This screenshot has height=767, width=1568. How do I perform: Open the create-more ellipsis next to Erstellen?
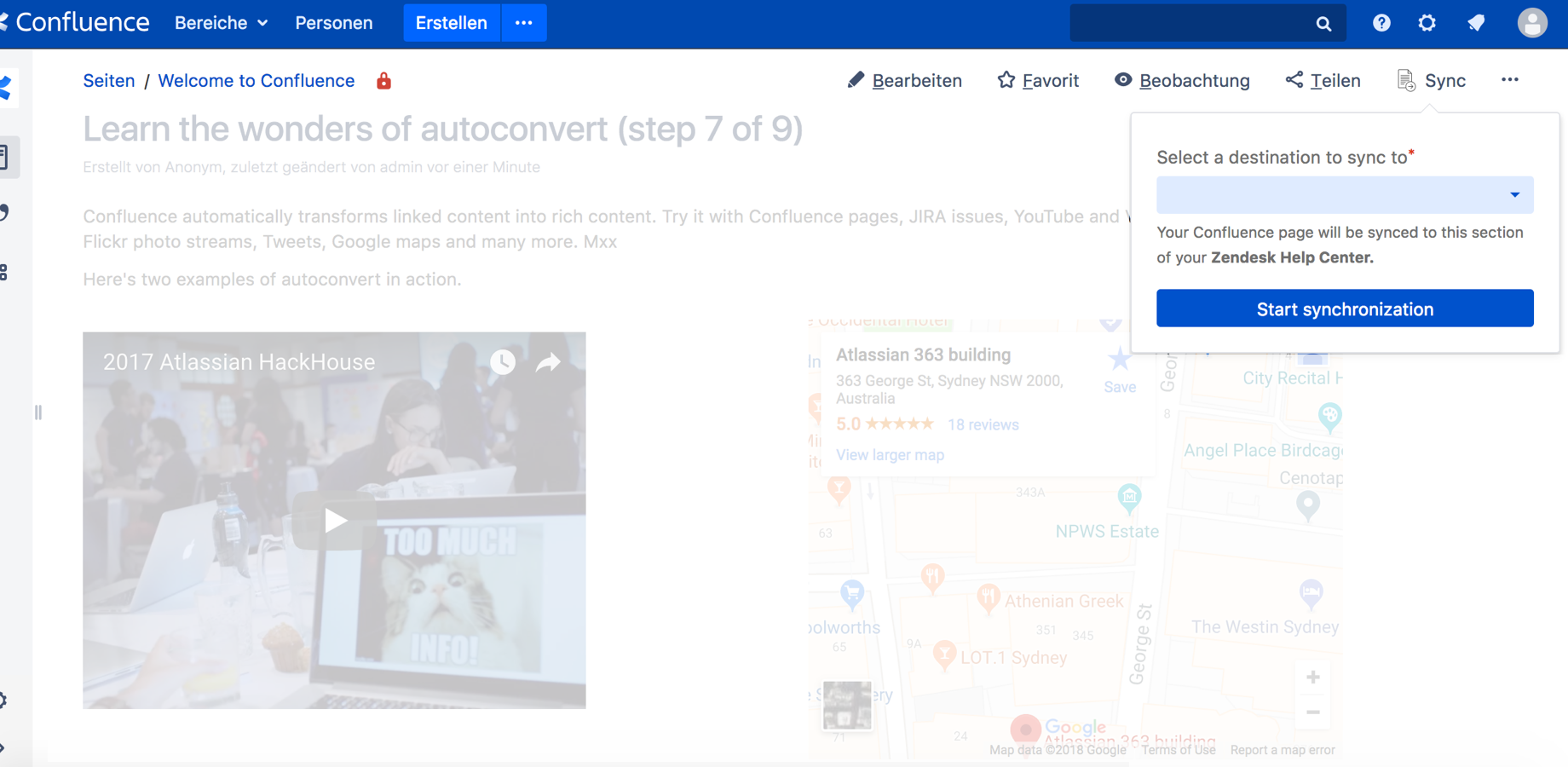pos(524,23)
